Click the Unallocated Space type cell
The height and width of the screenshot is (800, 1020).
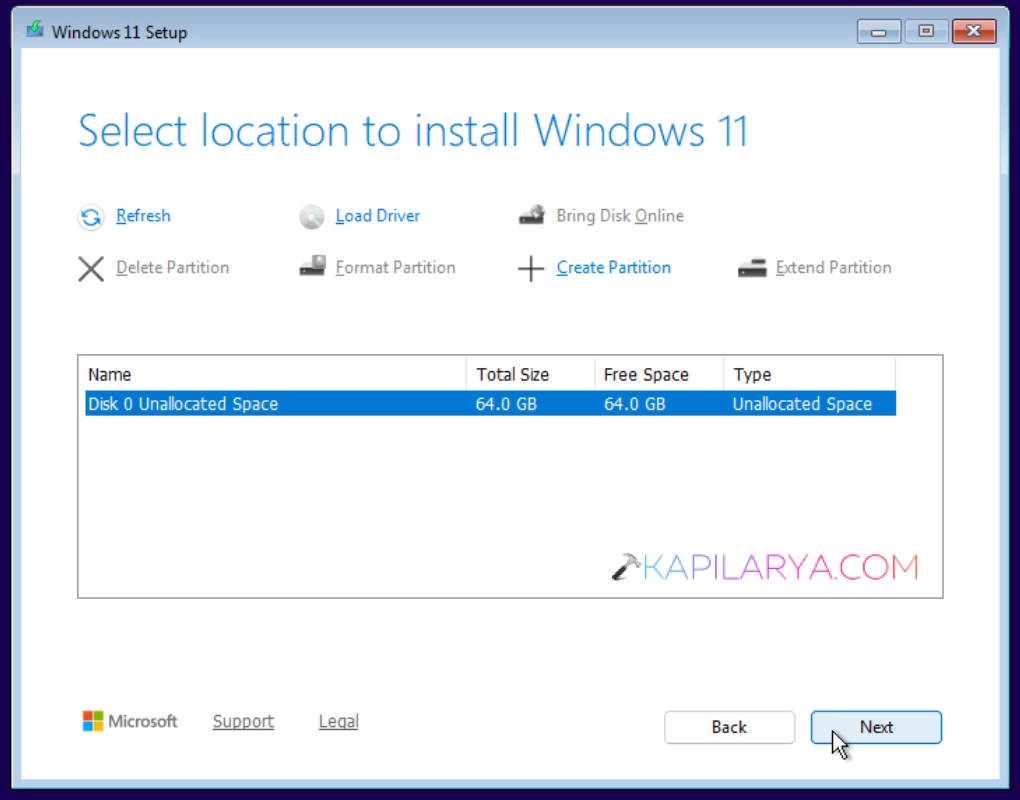pos(802,404)
